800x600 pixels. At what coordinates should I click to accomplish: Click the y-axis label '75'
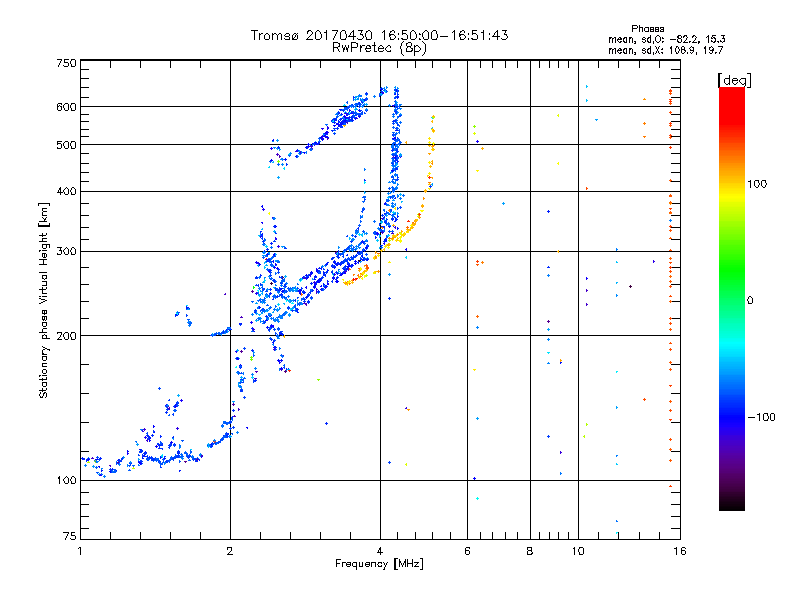coord(70,536)
